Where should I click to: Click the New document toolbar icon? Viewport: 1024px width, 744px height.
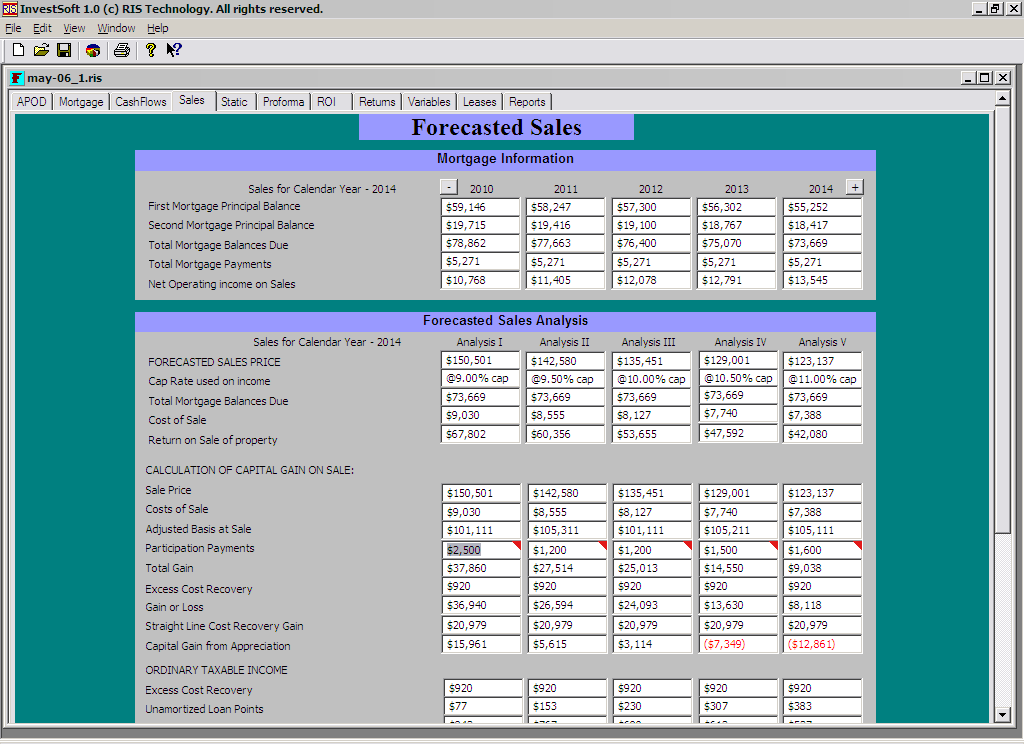pyautogui.click(x=18, y=50)
